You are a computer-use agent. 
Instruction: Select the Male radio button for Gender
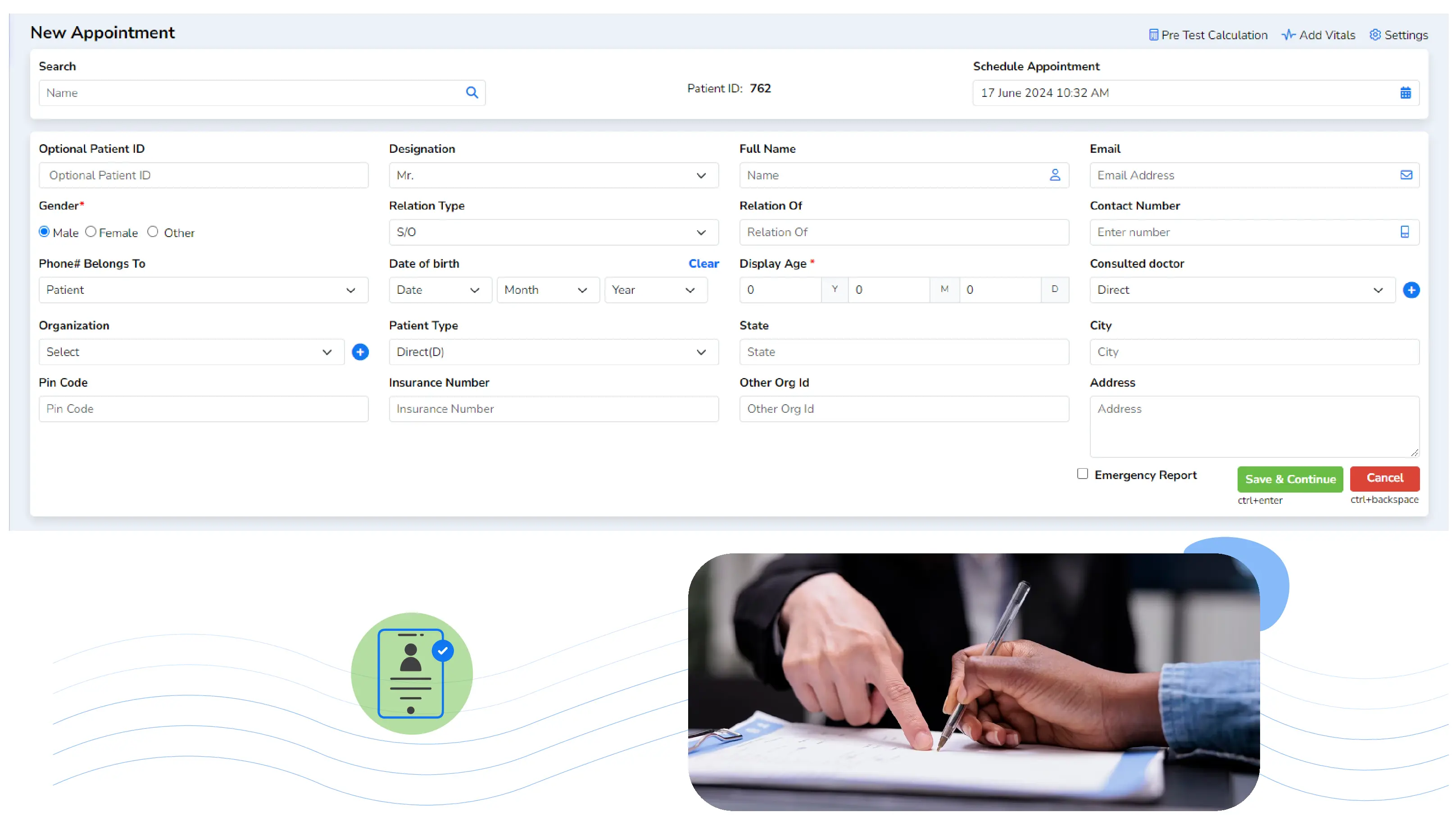[45, 231]
